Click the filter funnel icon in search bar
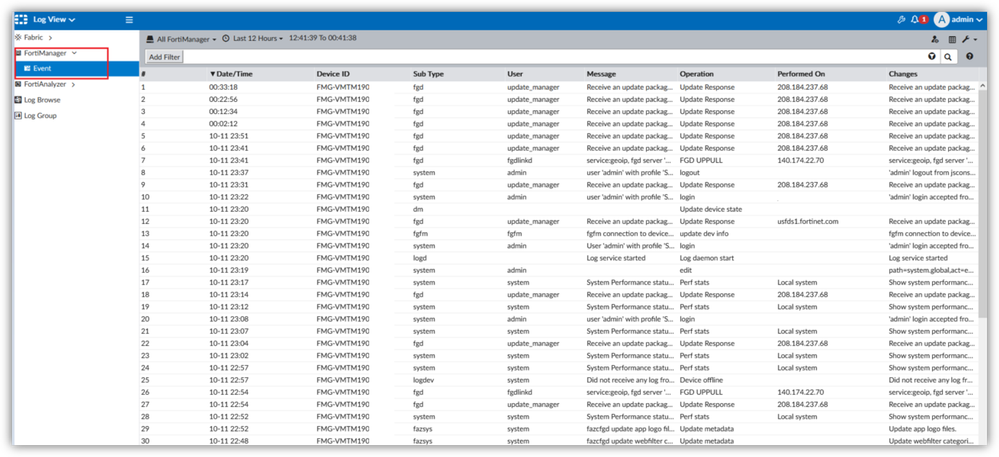Image resolution: width=999 pixels, height=457 pixels. pos(932,57)
